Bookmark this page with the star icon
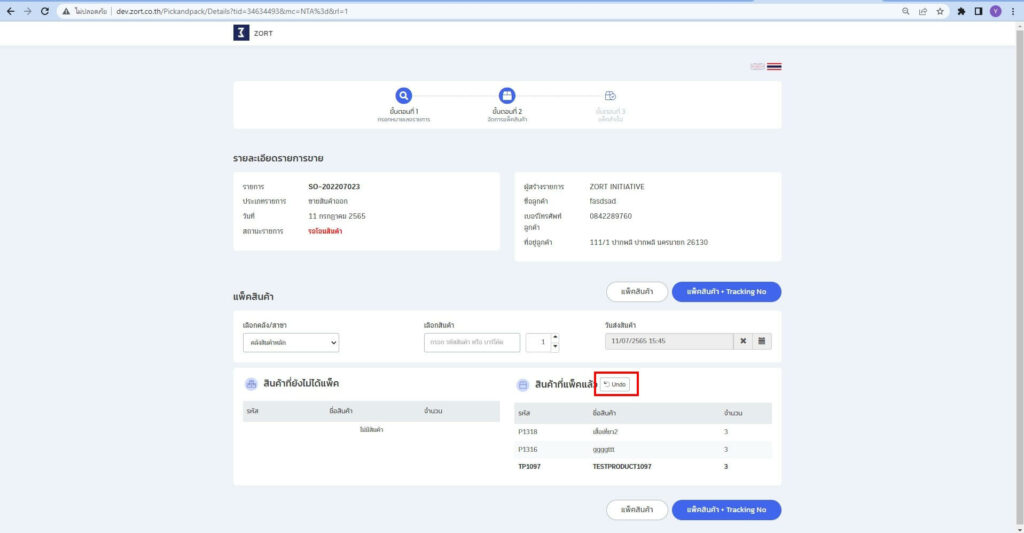 (940, 11)
